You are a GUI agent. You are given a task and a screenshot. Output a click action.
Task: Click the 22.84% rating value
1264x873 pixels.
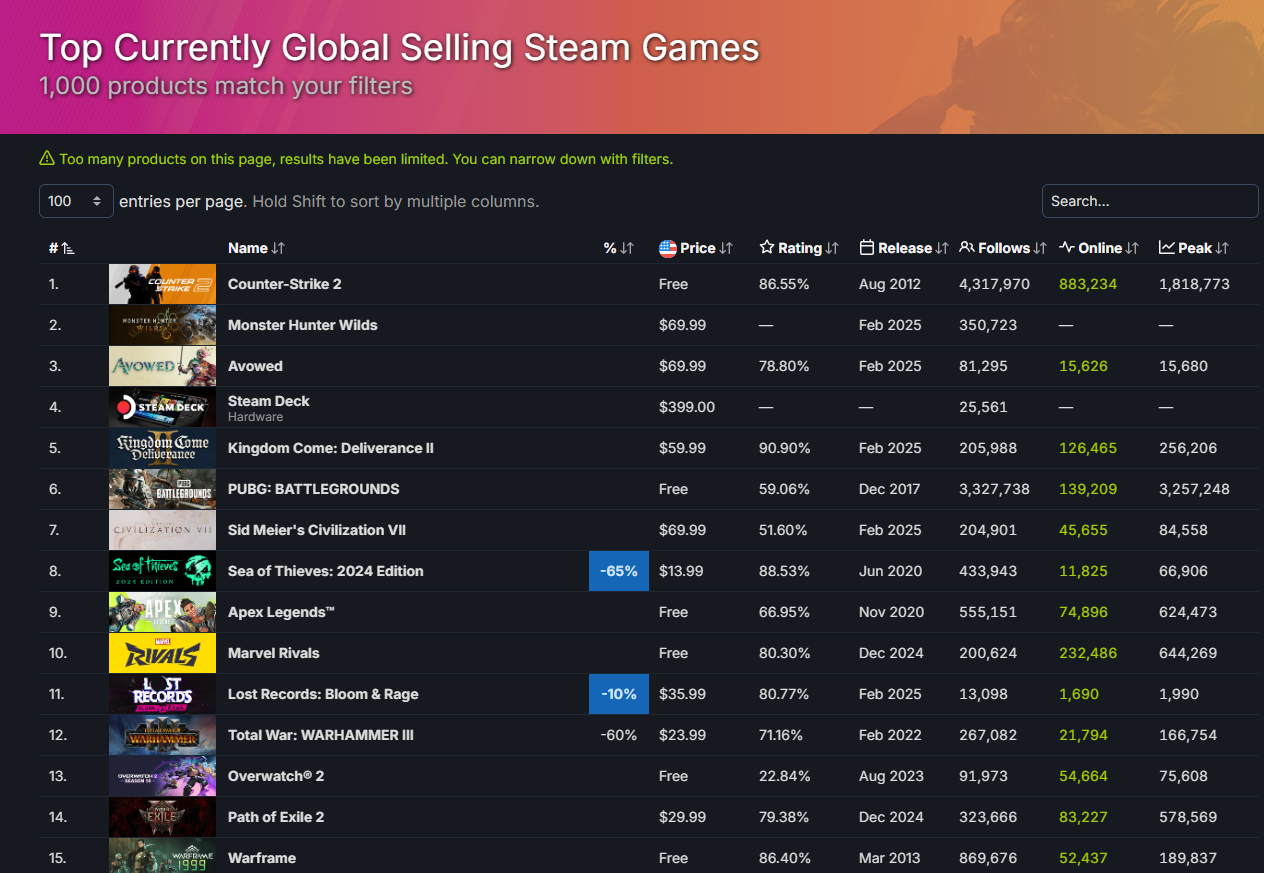(784, 776)
